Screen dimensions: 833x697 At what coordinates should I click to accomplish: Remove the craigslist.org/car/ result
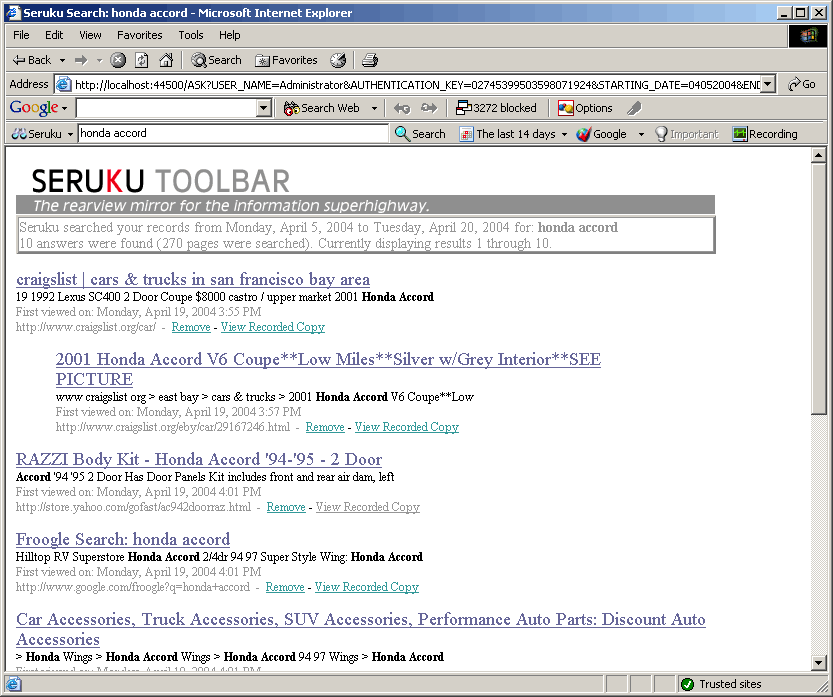coord(191,327)
